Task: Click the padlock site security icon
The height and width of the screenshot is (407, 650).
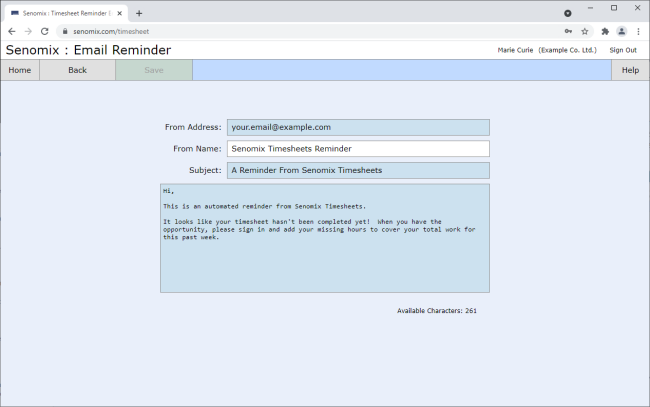Action: (x=65, y=31)
